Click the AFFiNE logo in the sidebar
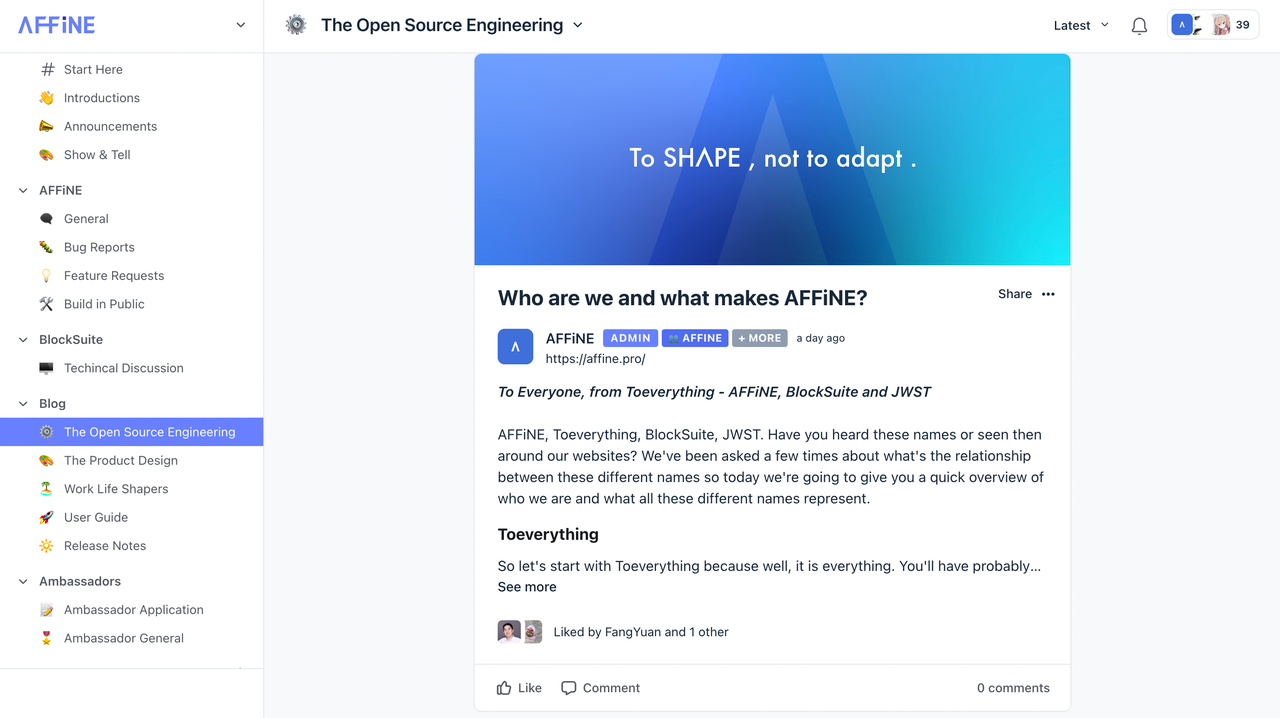 pos(57,25)
